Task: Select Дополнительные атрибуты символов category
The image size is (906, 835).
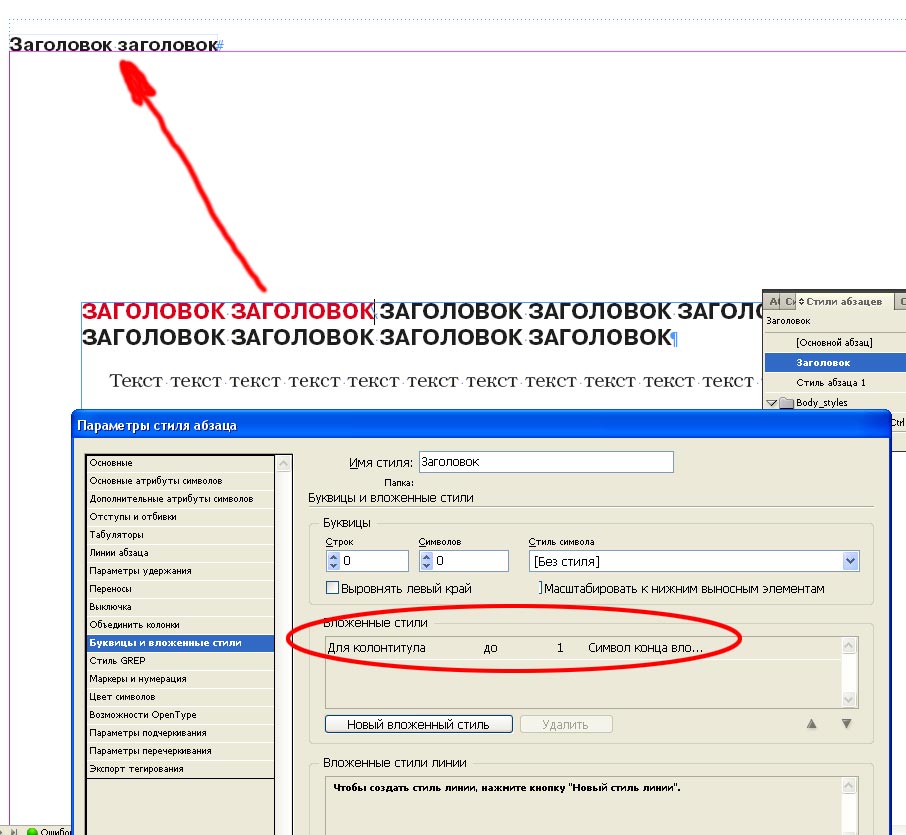Action: [x=180, y=499]
